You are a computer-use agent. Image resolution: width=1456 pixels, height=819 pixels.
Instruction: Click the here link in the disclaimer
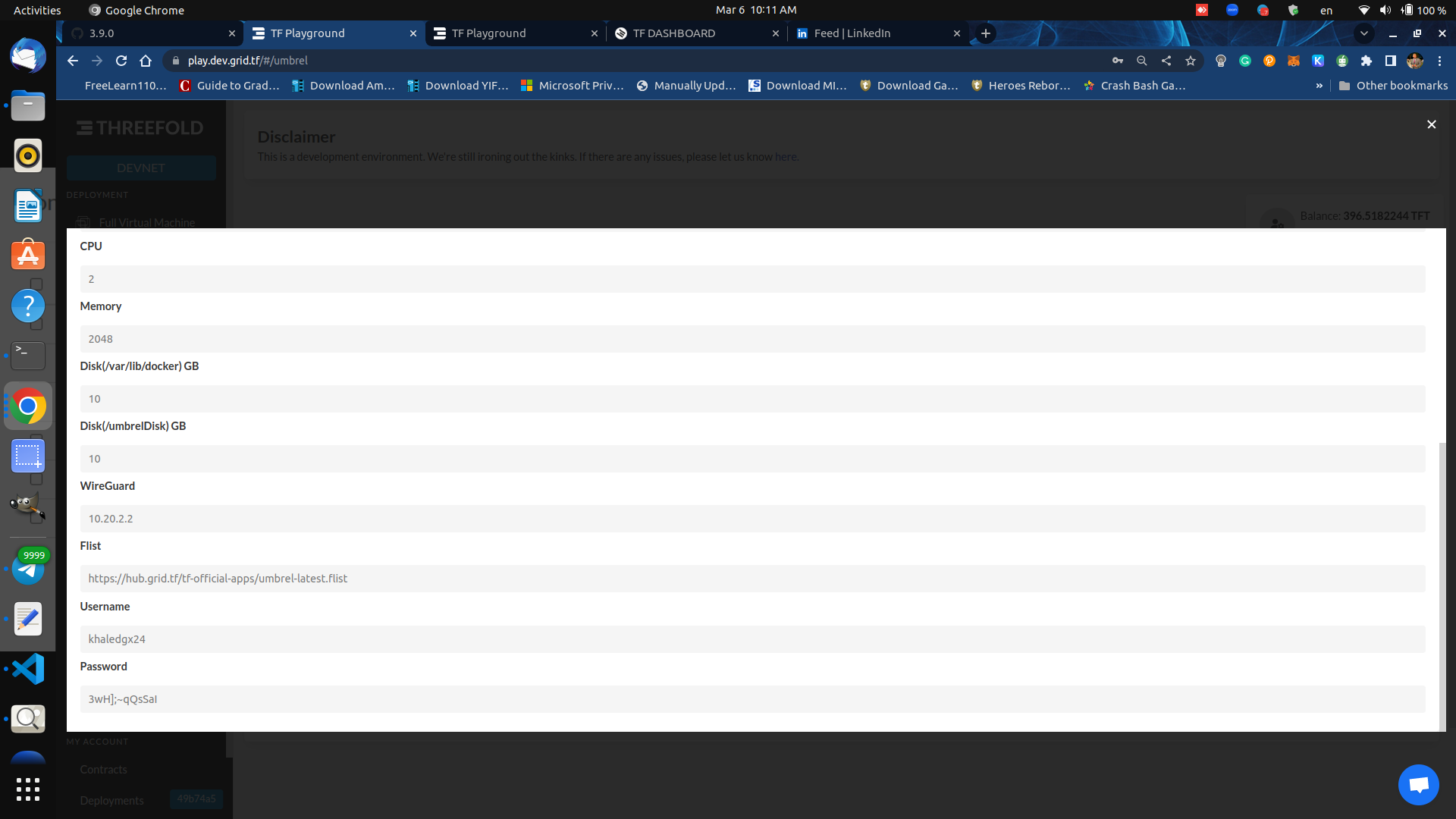786,156
